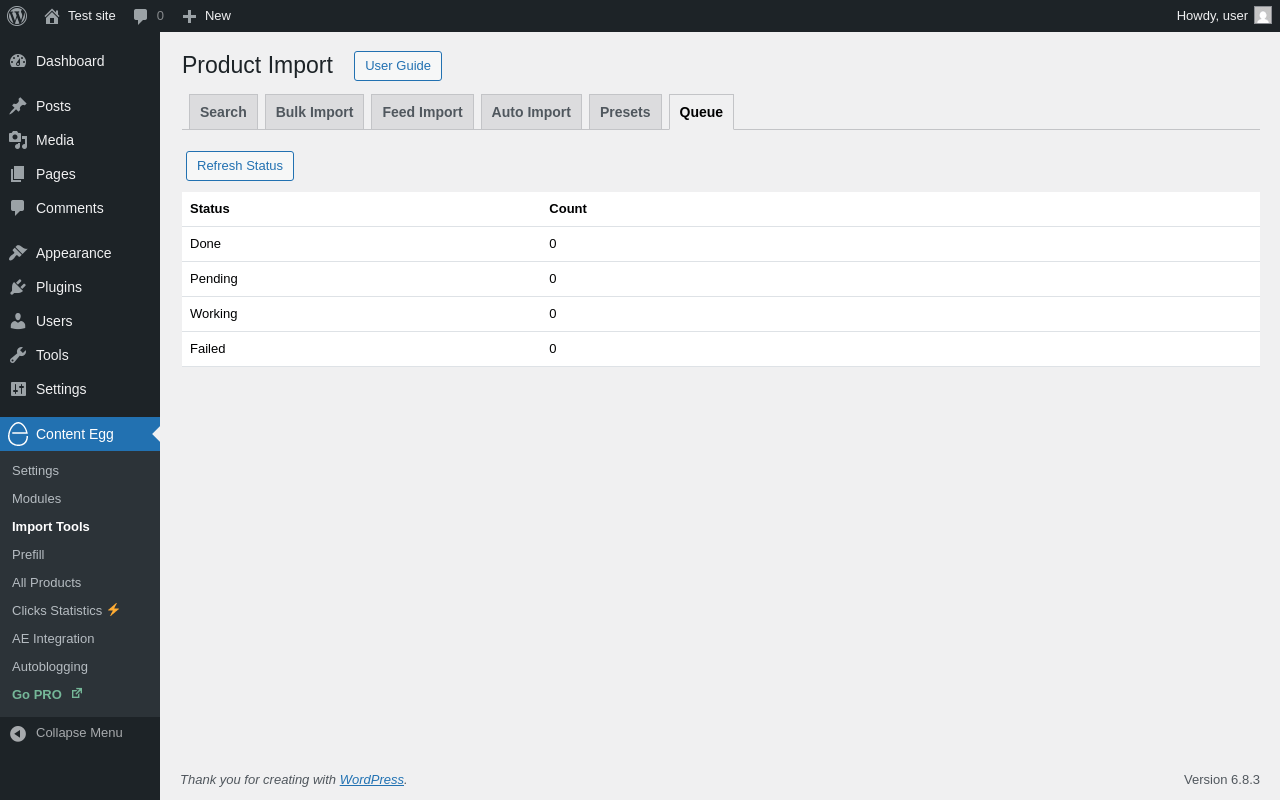Switch to the Bulk Import tab

(x=314, y=112)
